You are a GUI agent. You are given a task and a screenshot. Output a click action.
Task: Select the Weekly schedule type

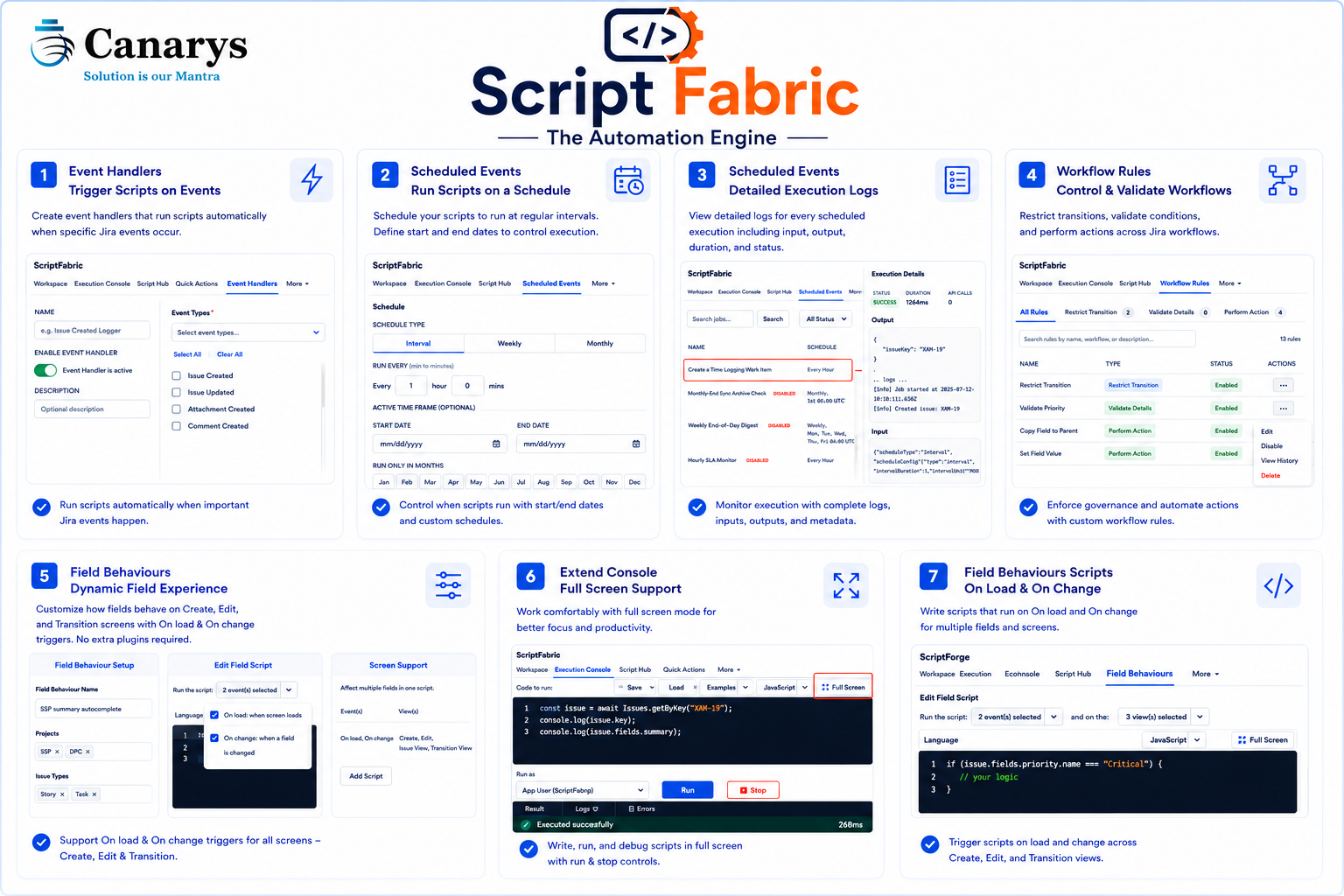(x=509, y=343)
